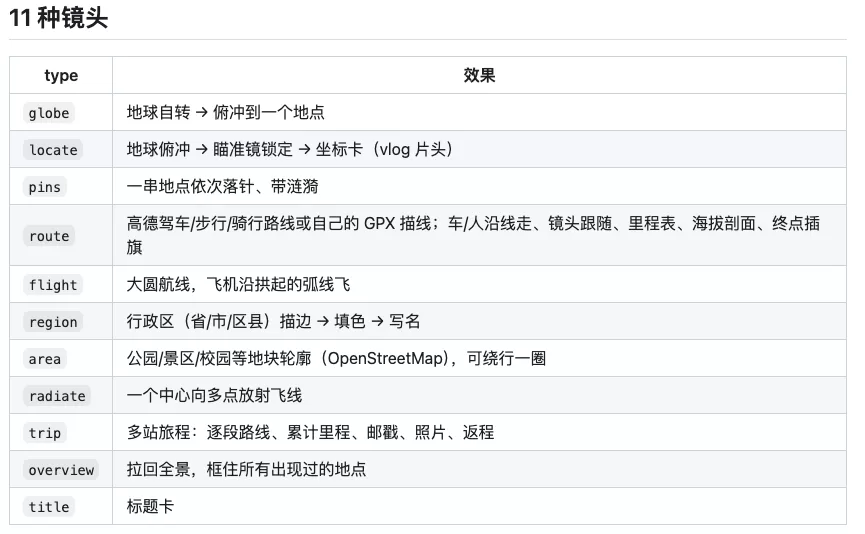The height and width of the screenshot is (534, 865).
Task: Select the "route" code cell
Action: 49,236
